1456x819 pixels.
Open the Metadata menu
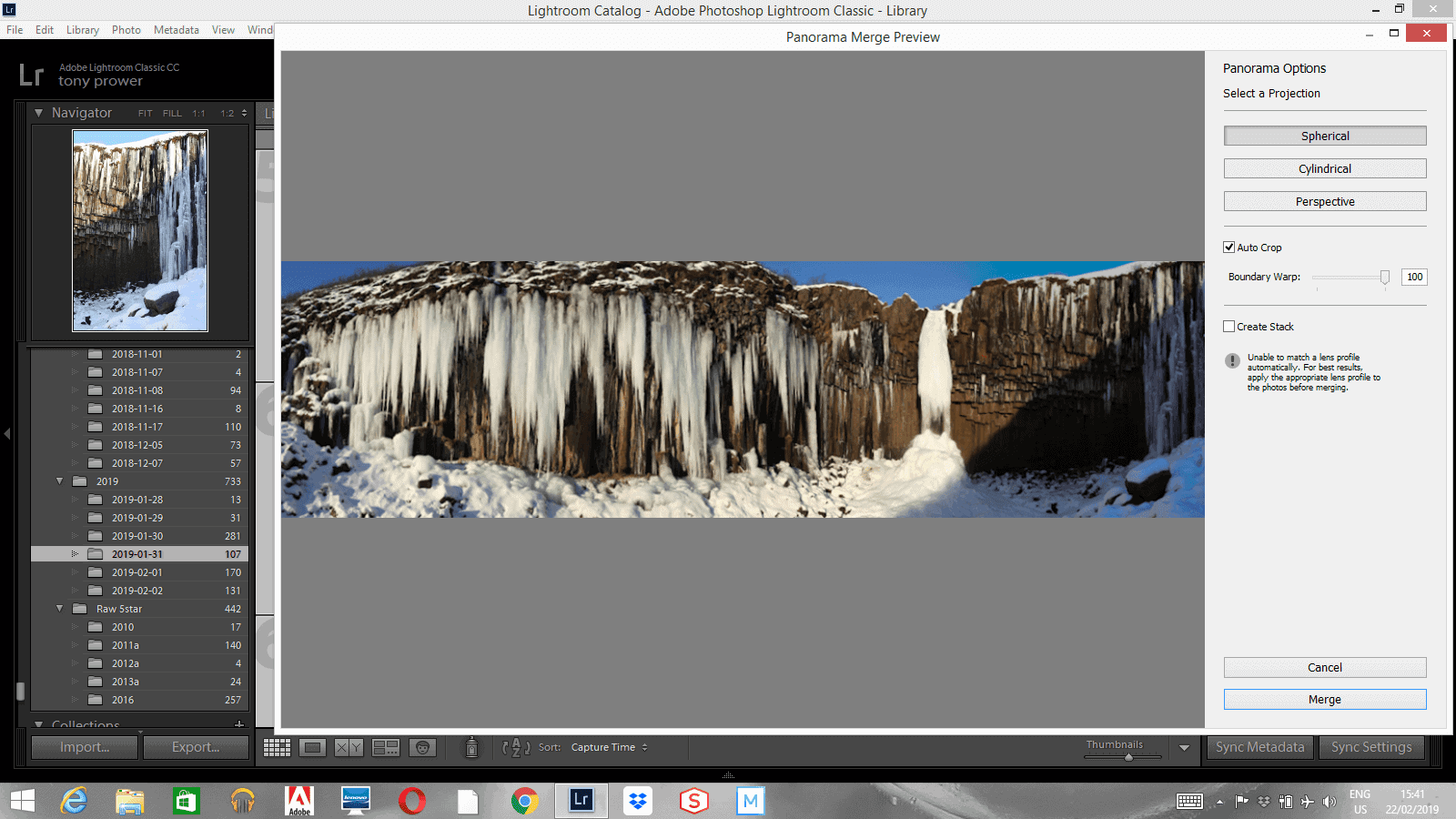click(x=177, y=30)
